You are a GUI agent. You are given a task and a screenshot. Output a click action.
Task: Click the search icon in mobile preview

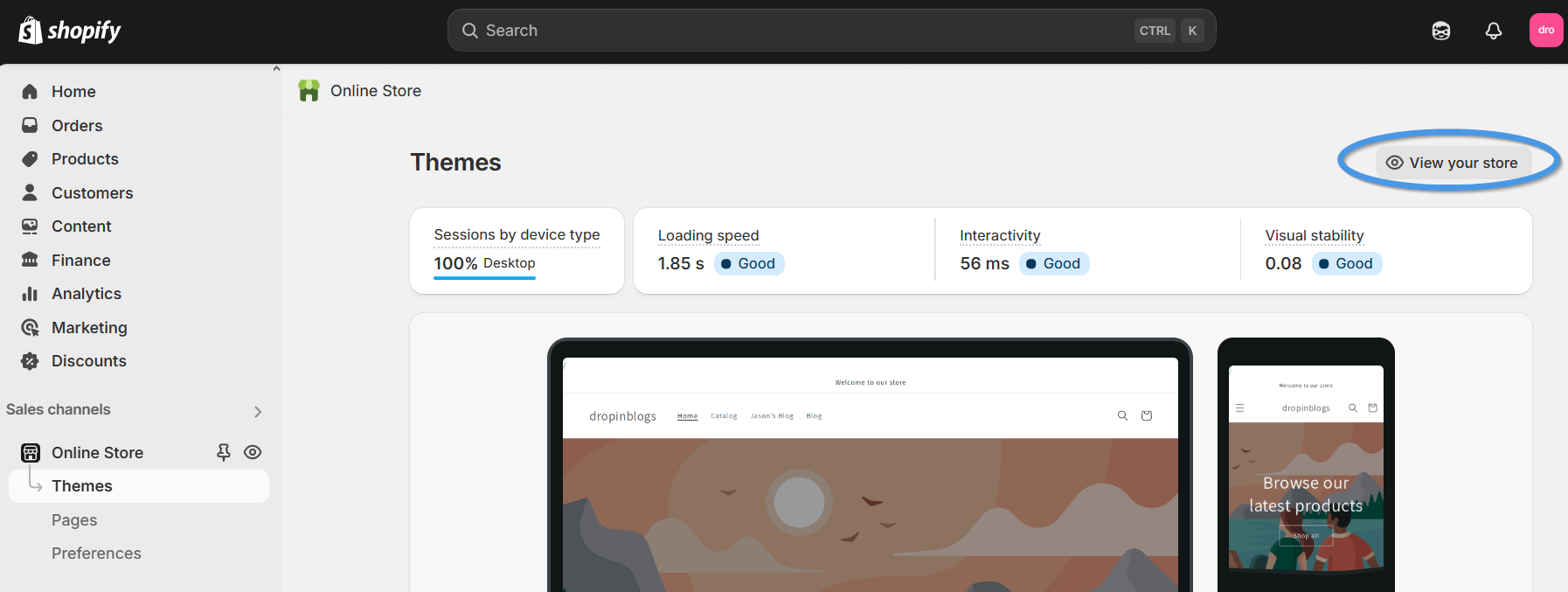(1353, 408)
